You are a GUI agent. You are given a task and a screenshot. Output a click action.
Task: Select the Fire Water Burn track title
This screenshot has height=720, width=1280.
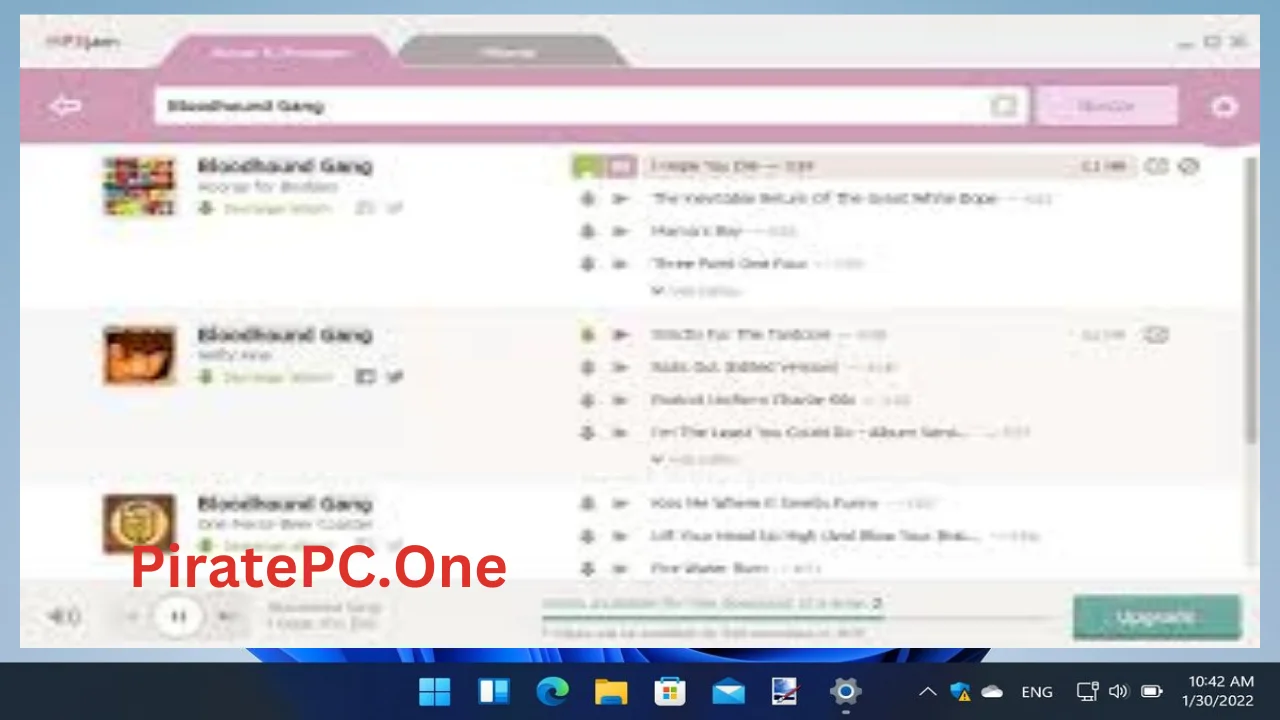tap(709, 569)
